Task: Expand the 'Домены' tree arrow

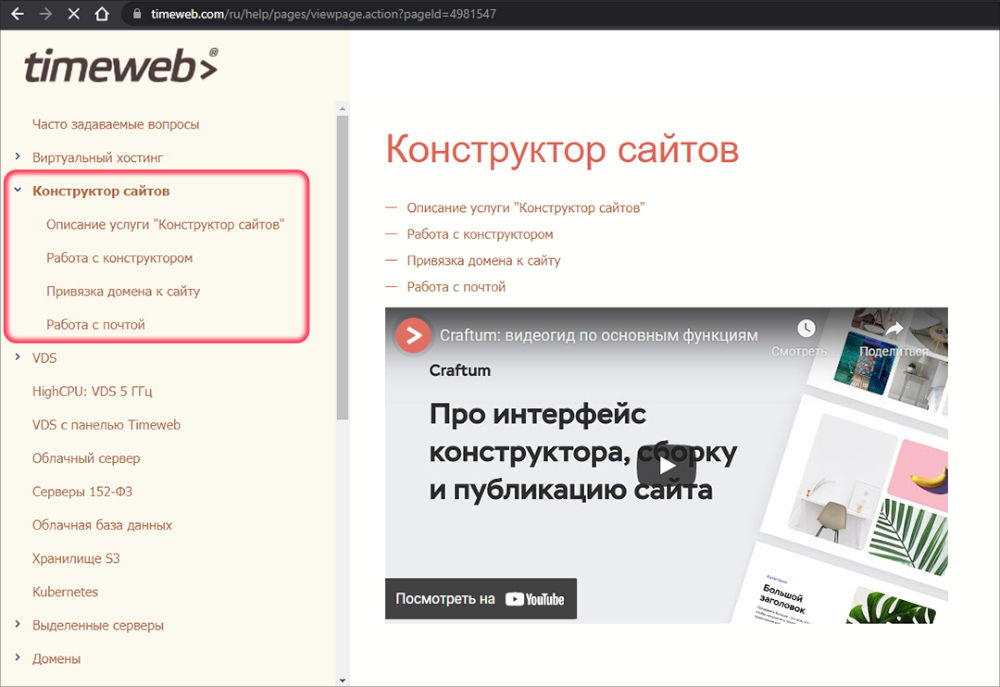Action: pyautogui.click(x=18, y=657)
